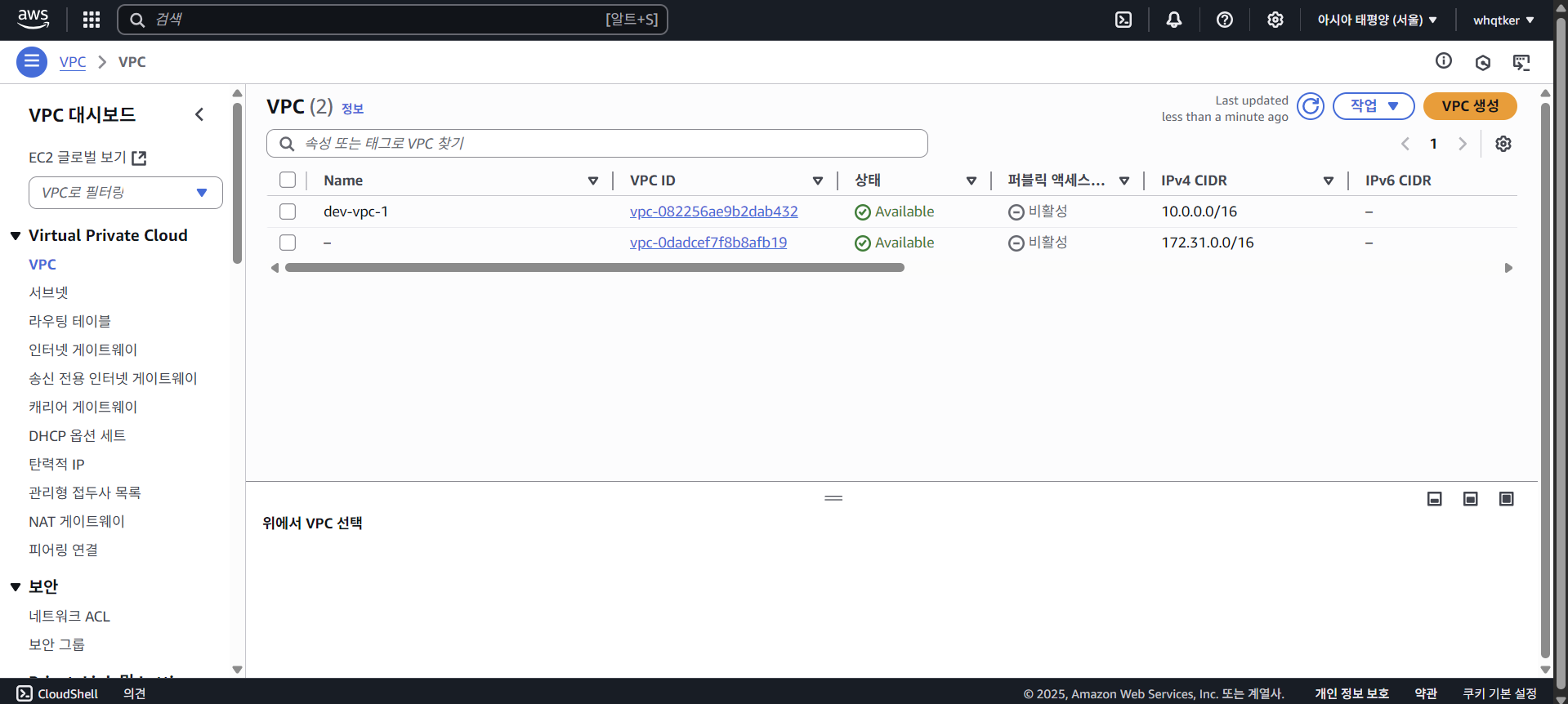Screen dimensions: 1568x704
Task: Check the vpc-0dadcef7f8b8afb19 row checkbox
Action: (288, 243)
